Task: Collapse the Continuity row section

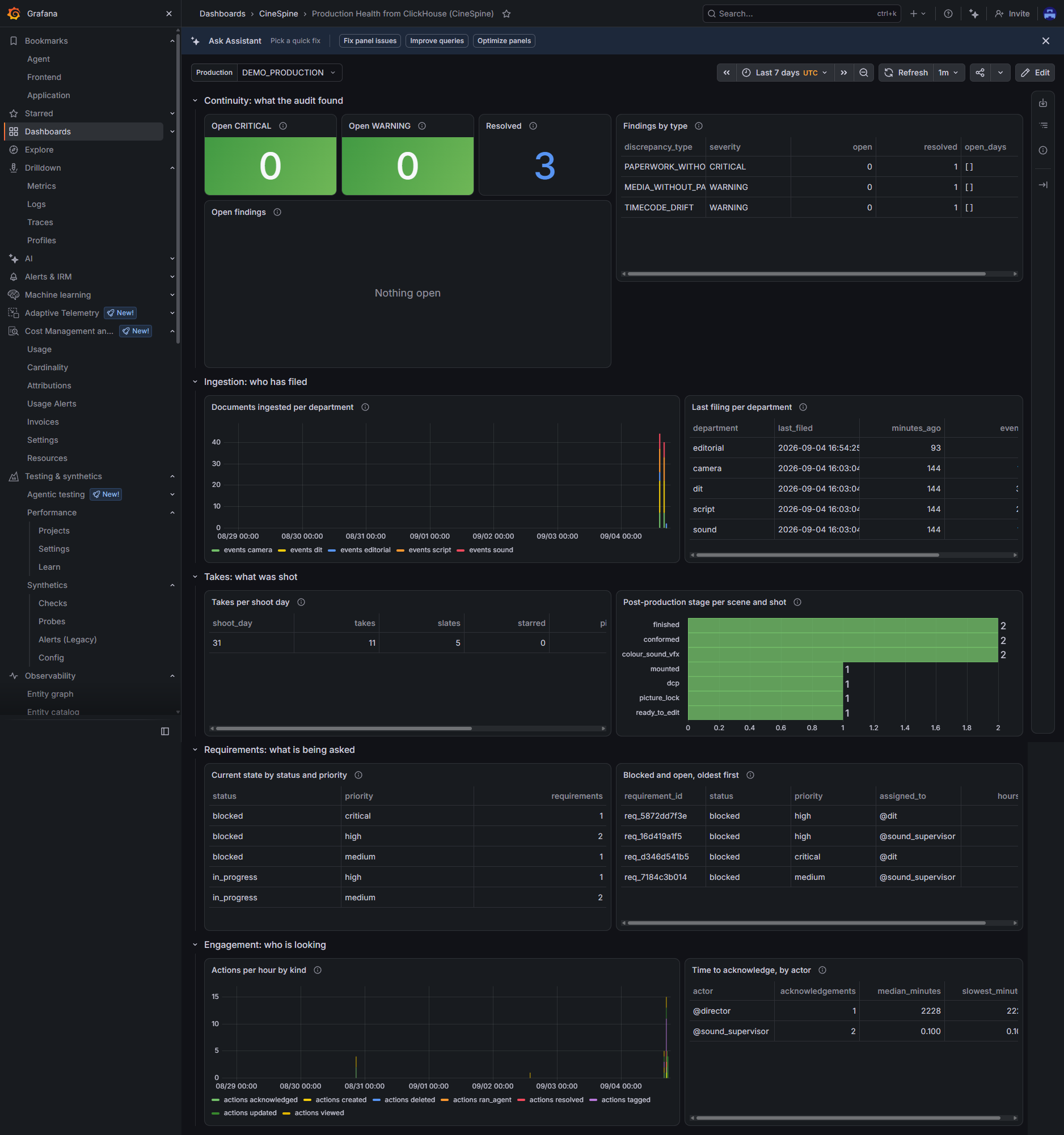Action: [x=195, y=100]
